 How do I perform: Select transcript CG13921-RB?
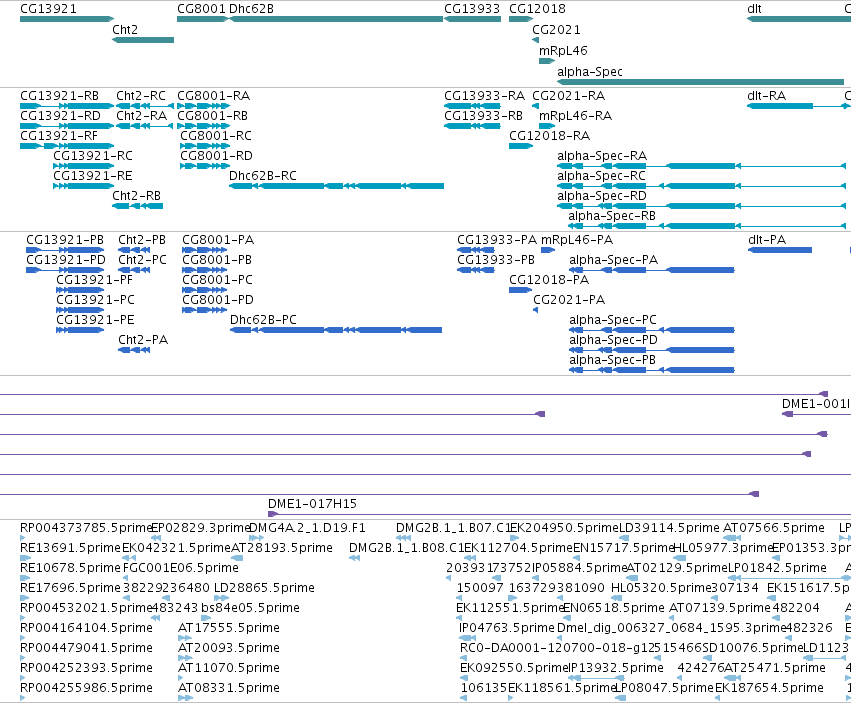[x=67, y=106]
